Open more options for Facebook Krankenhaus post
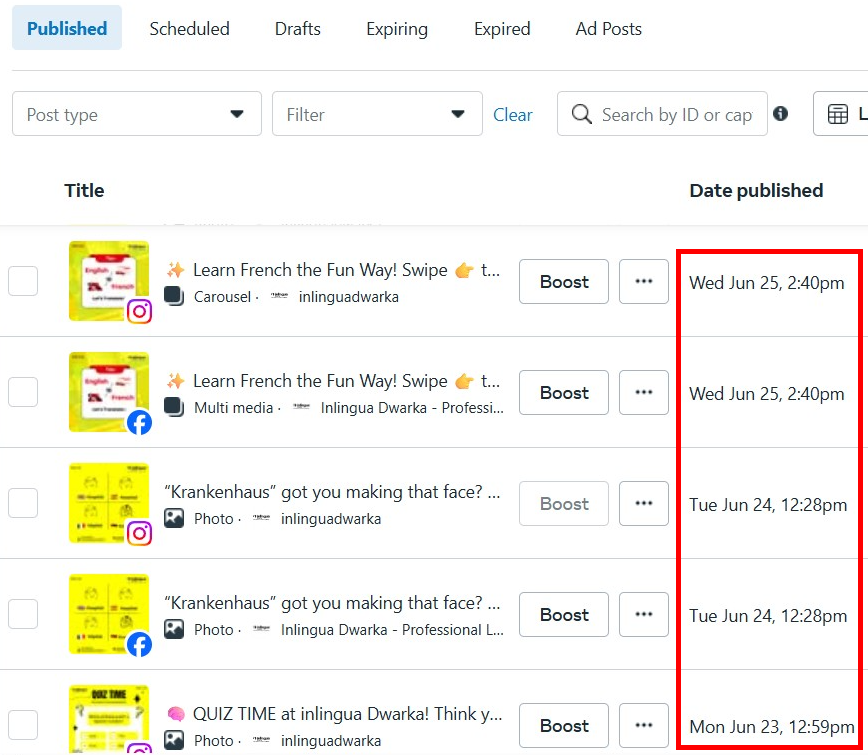This screenshot has width=868, height=755. (644, 614)
